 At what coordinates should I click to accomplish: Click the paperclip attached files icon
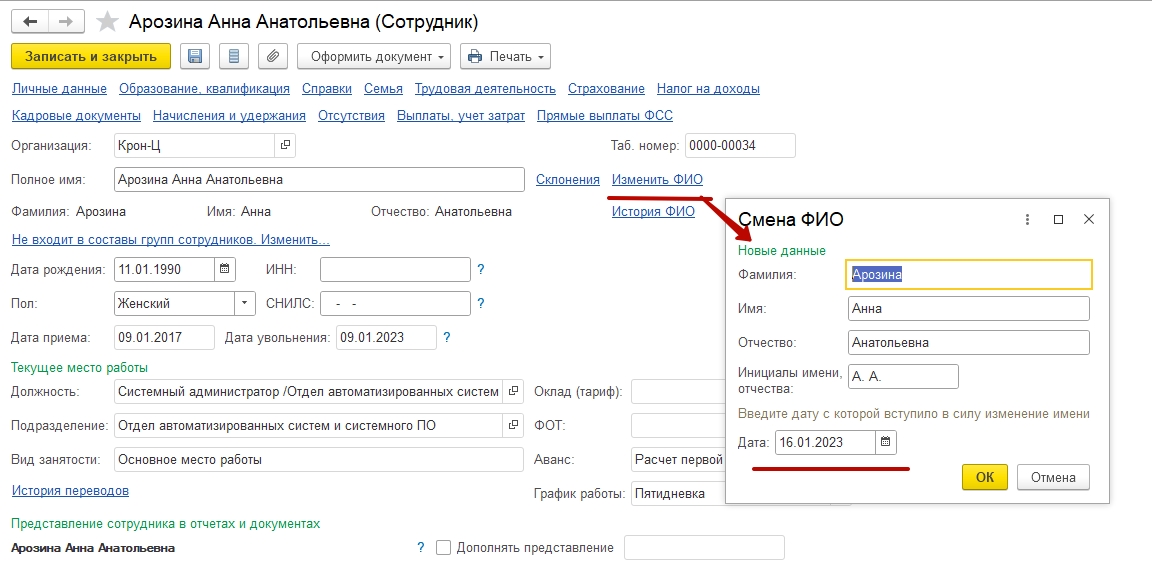272,56
